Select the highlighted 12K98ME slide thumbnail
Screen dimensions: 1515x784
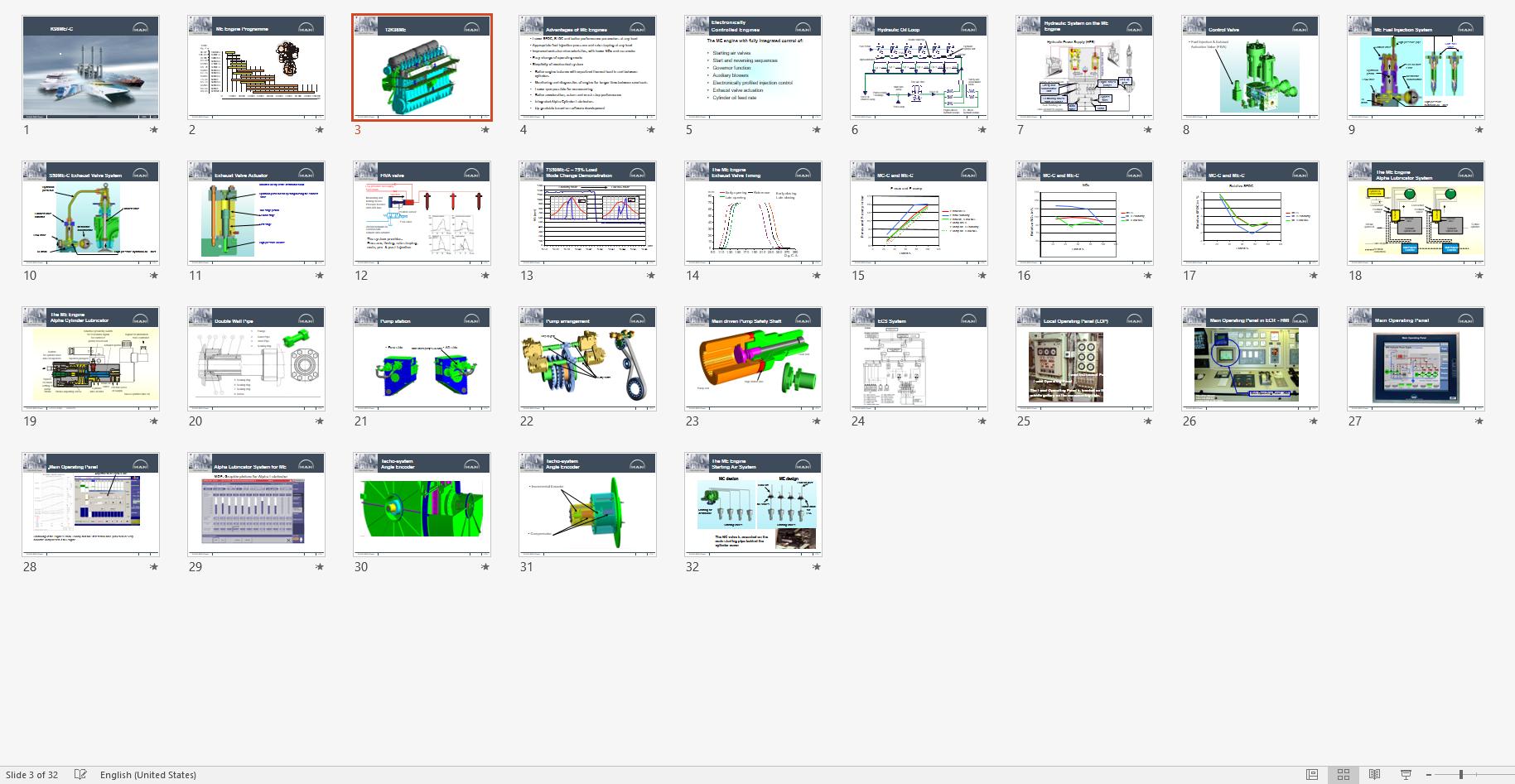coord(422,67)
